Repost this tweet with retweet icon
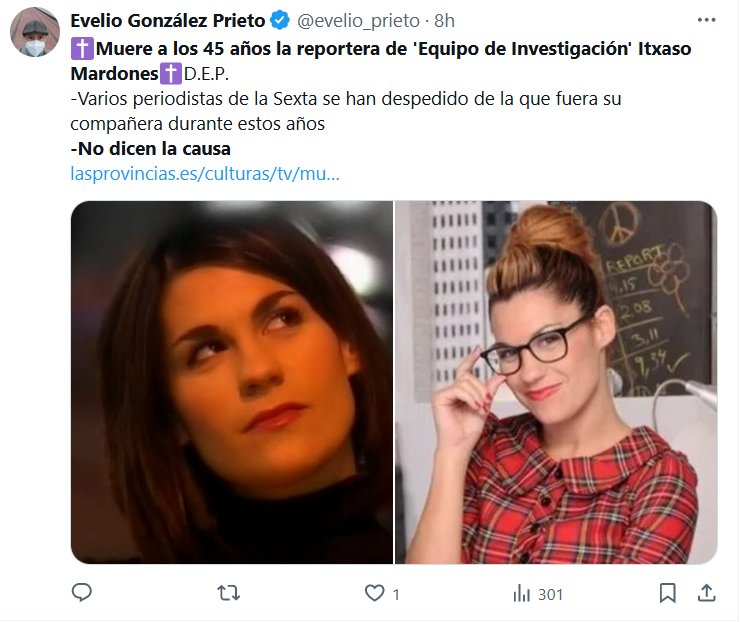Image resolution: width=740 pixels, height=622 pixels. coord(228,593)
